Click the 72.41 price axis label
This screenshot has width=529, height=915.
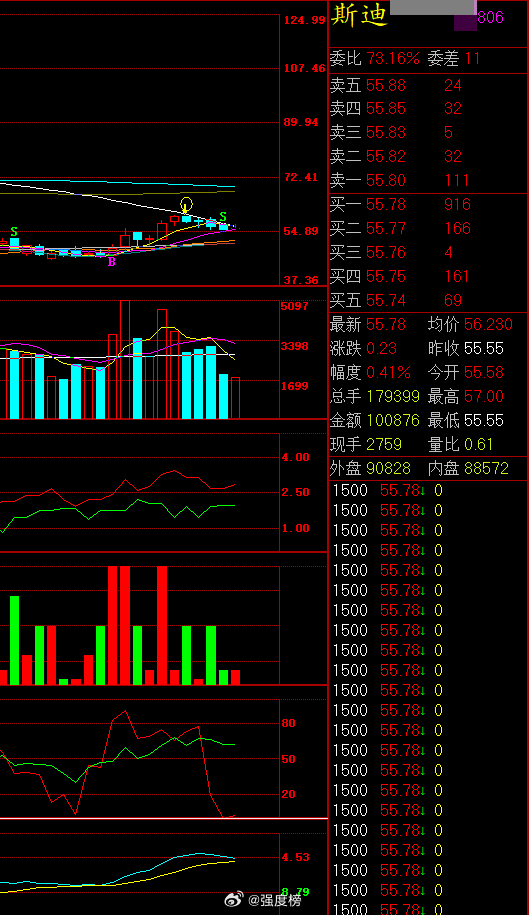point(302,177)
